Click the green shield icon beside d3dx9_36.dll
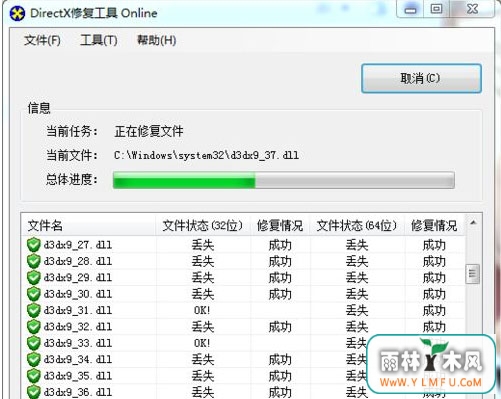 pyautogui.click(x=34, y=392)
